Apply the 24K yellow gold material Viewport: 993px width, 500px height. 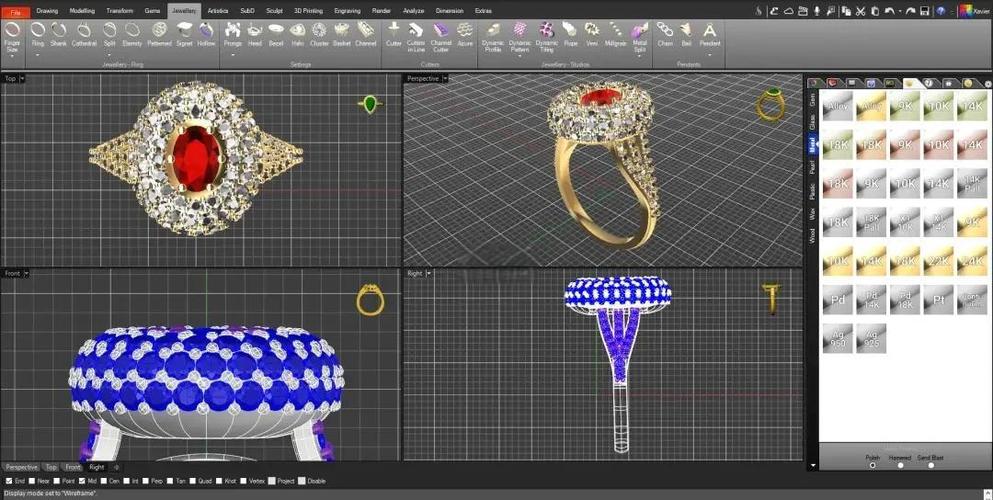click(971, 261)
